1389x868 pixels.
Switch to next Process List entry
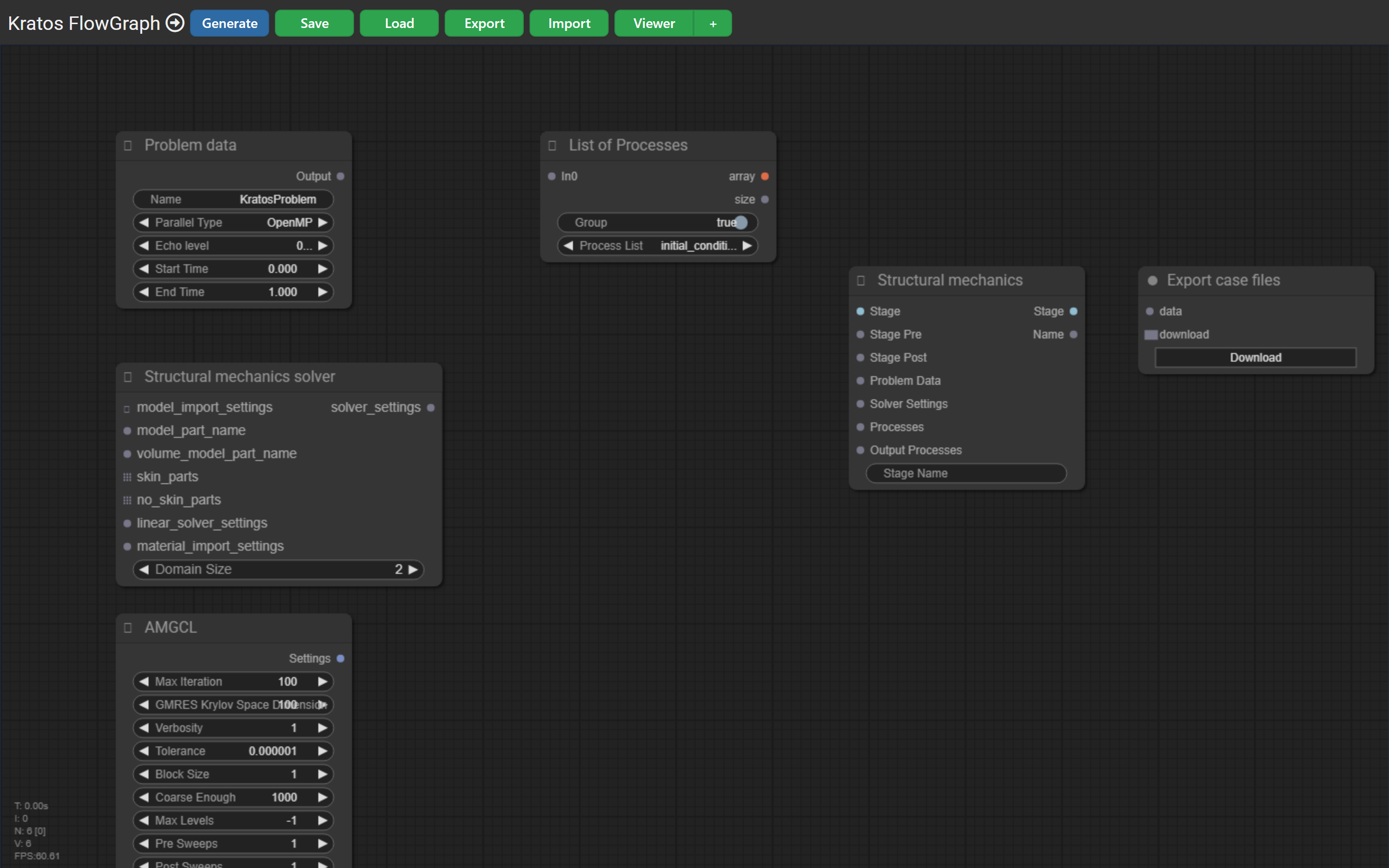click(x=747, y=246)
